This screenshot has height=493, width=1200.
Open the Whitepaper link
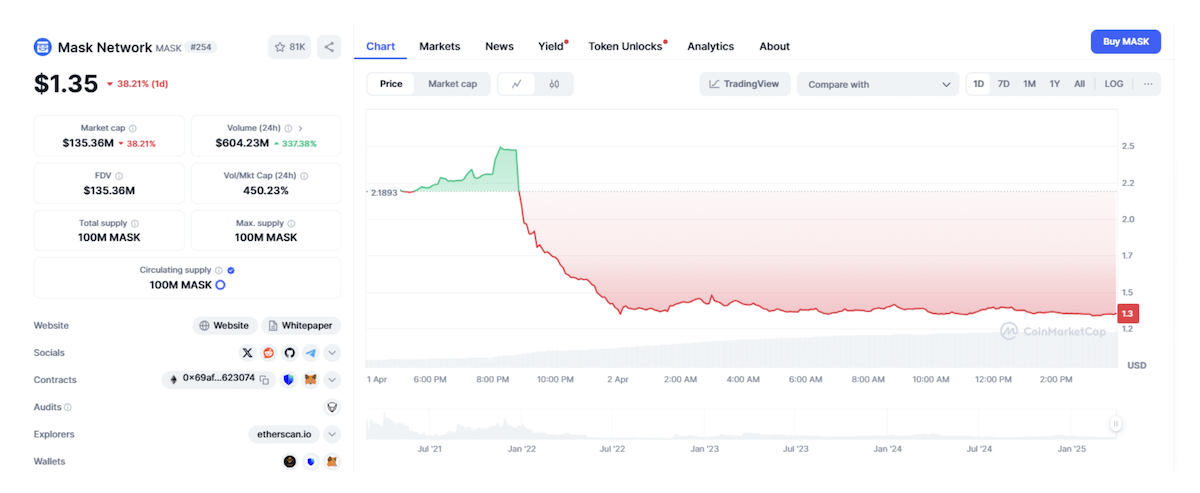click(x=301, y=325)
